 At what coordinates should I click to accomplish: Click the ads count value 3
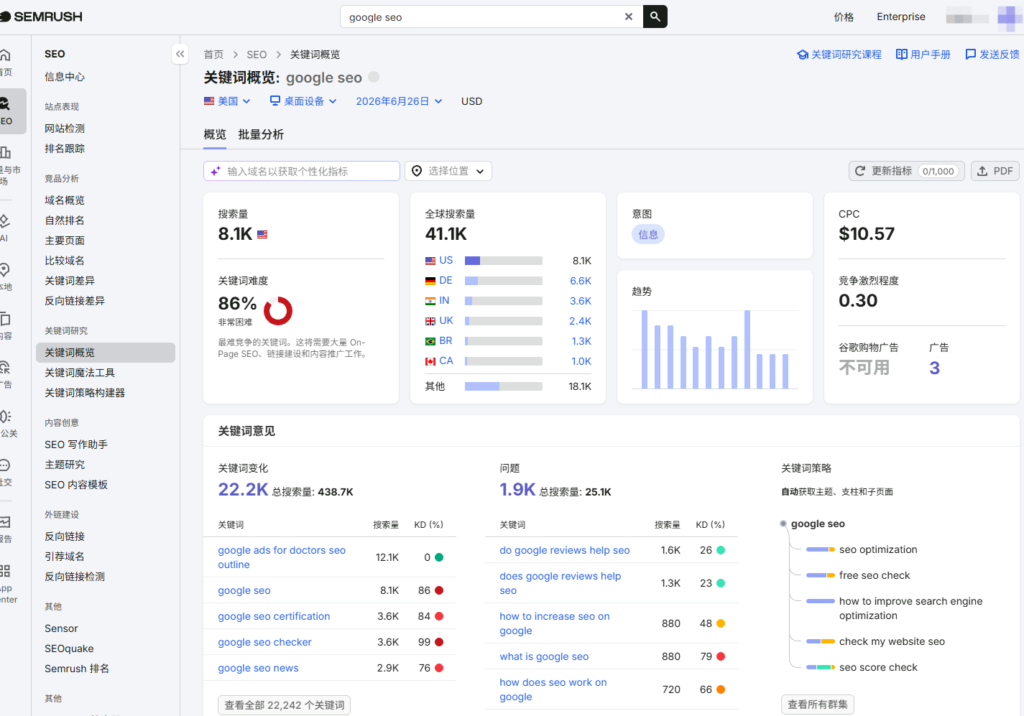point(935,368)
